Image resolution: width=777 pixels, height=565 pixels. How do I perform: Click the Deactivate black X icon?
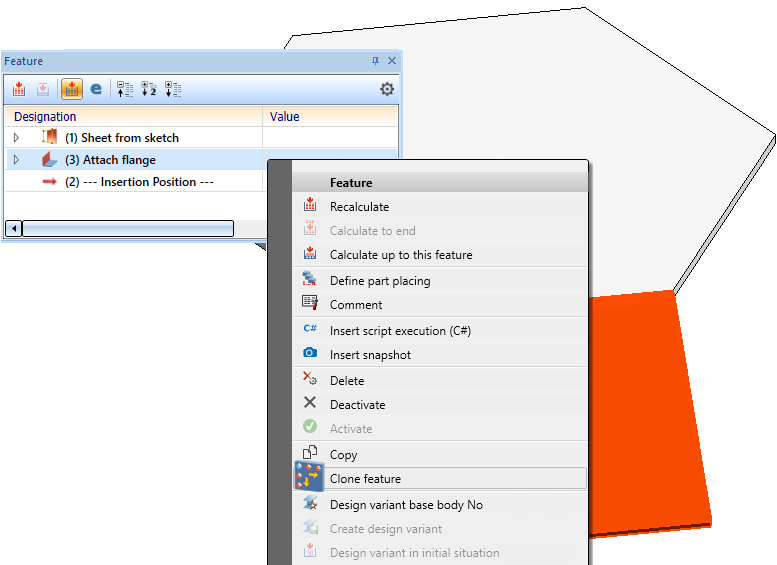tap(310, 402)
